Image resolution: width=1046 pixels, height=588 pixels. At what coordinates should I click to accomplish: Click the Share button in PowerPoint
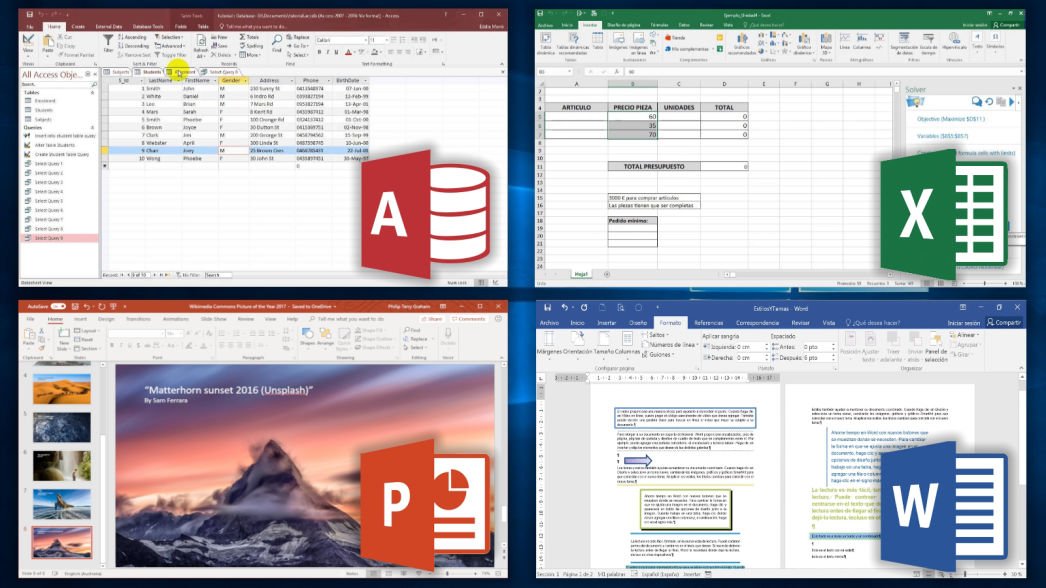[433, 319]
